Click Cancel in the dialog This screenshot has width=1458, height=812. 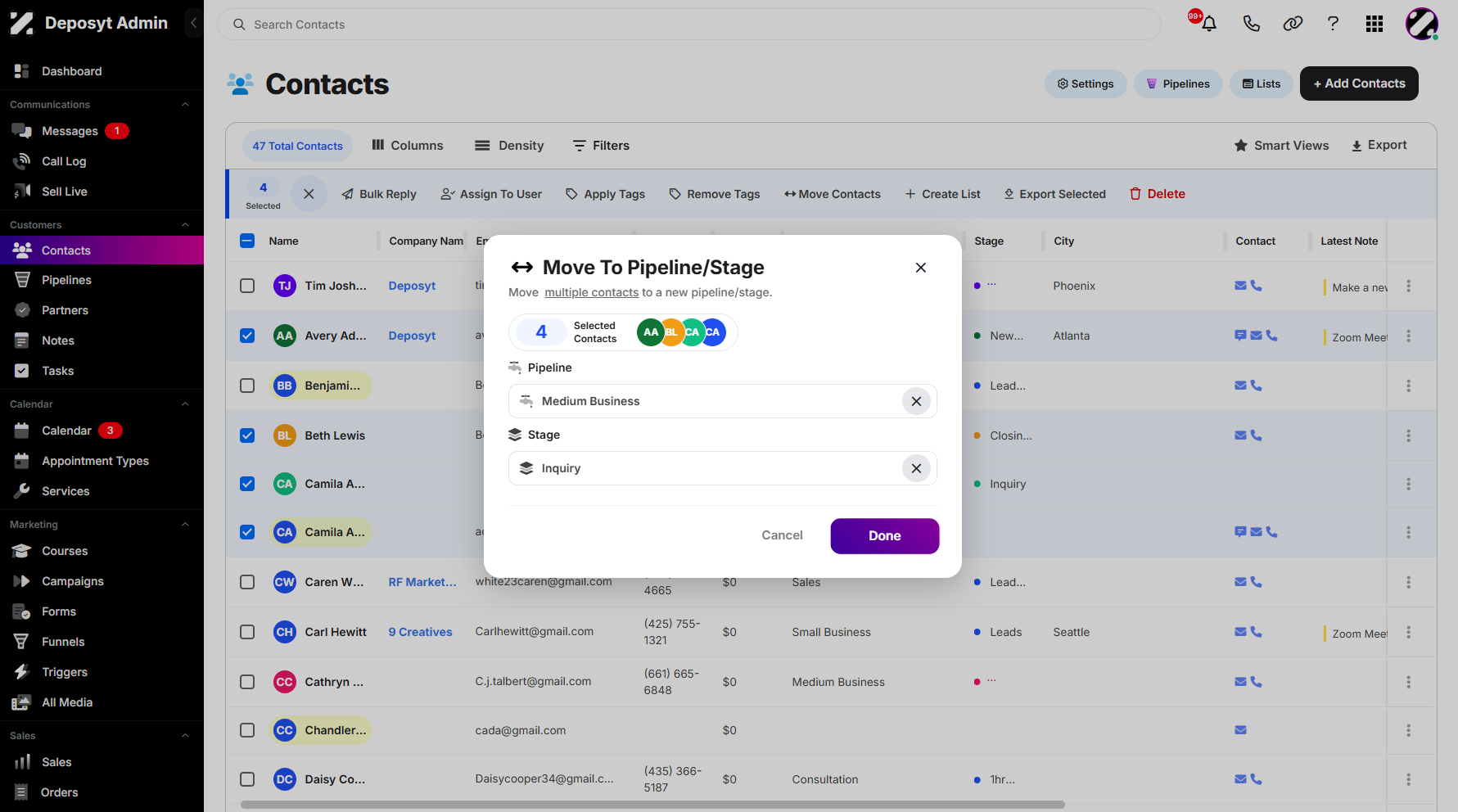[782, 535]
